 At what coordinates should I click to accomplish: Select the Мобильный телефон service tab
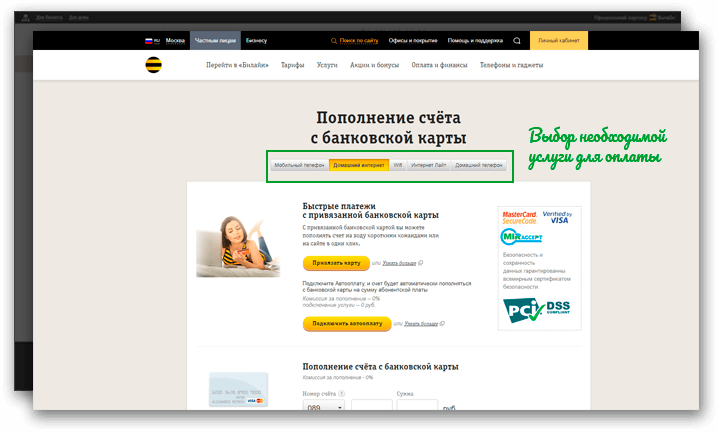click(x=299, y=164)
